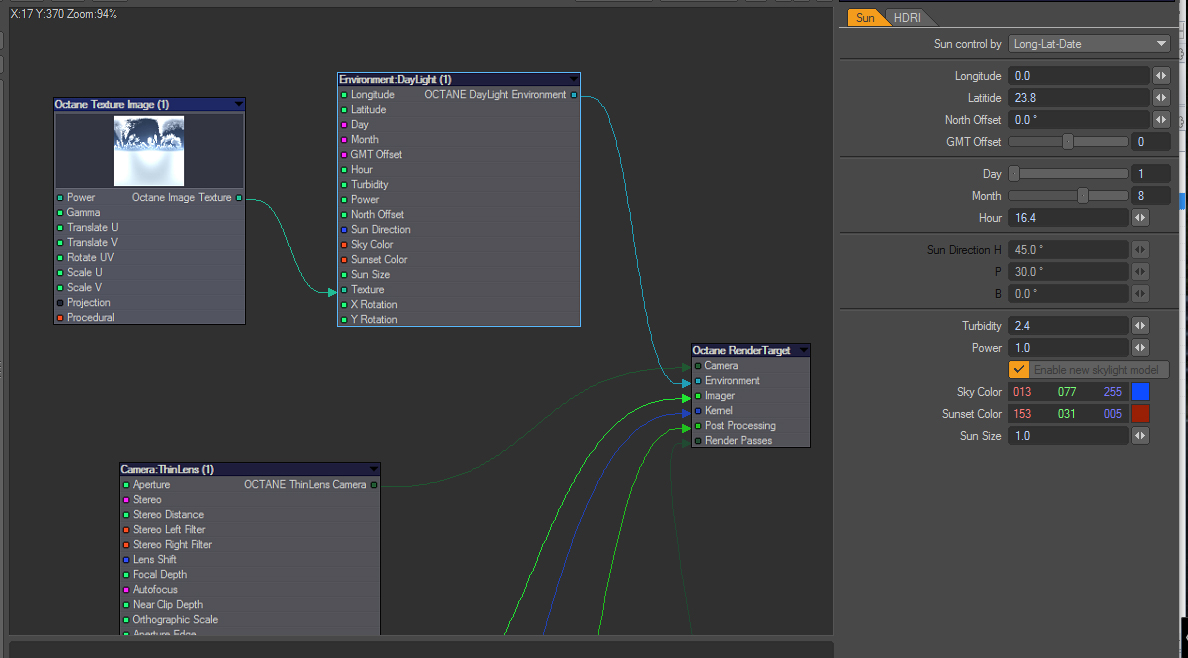This screenshot has width=1188, height=658.
Task: Click the Turbidity input connector
Action: click(x=344, y=184)
